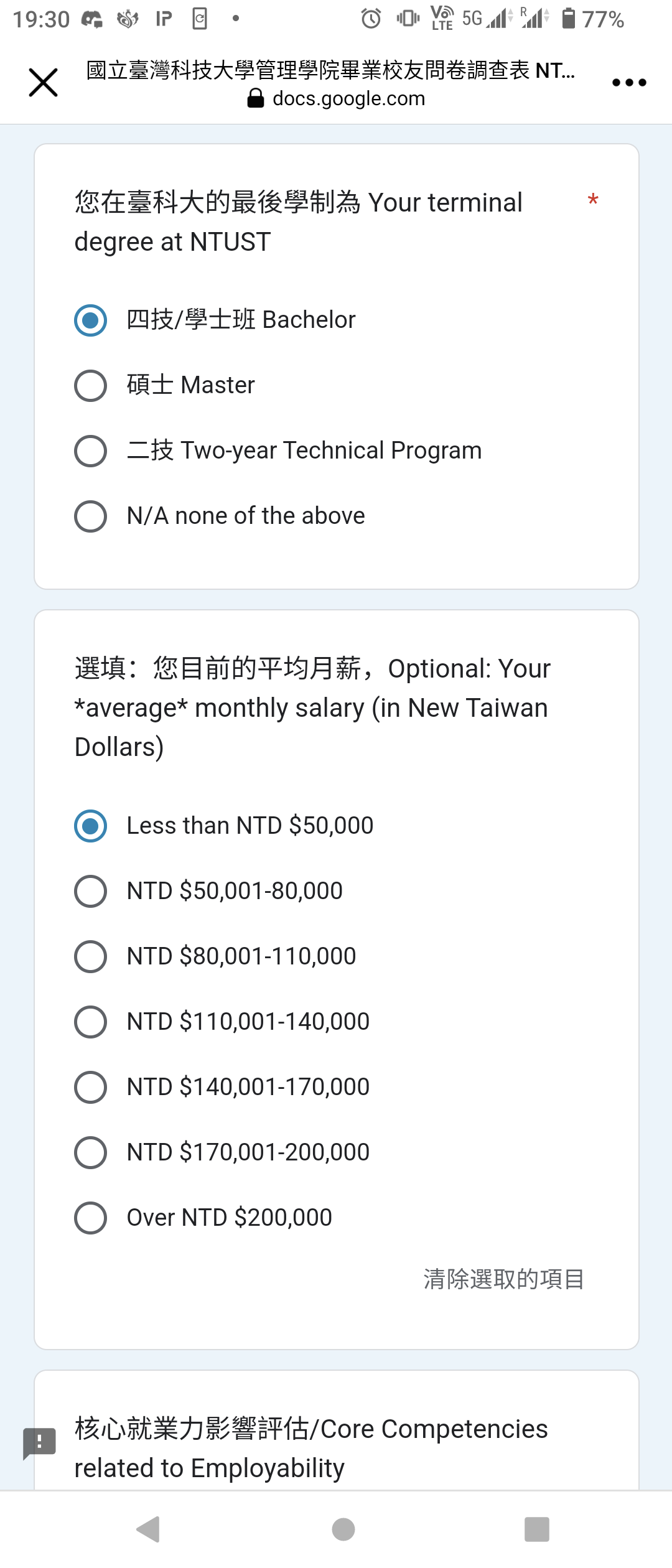The width and height of the screenshot is (672, 1568).
Task: Choose Over NTD $200,000 option
Action: coord(203,1218)
